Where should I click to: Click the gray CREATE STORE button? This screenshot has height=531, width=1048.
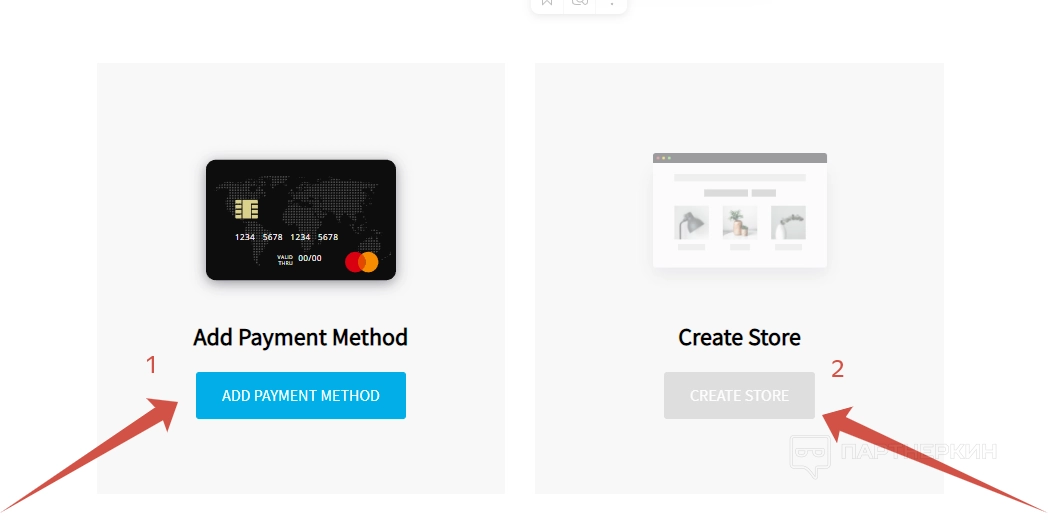pos(739,395)
